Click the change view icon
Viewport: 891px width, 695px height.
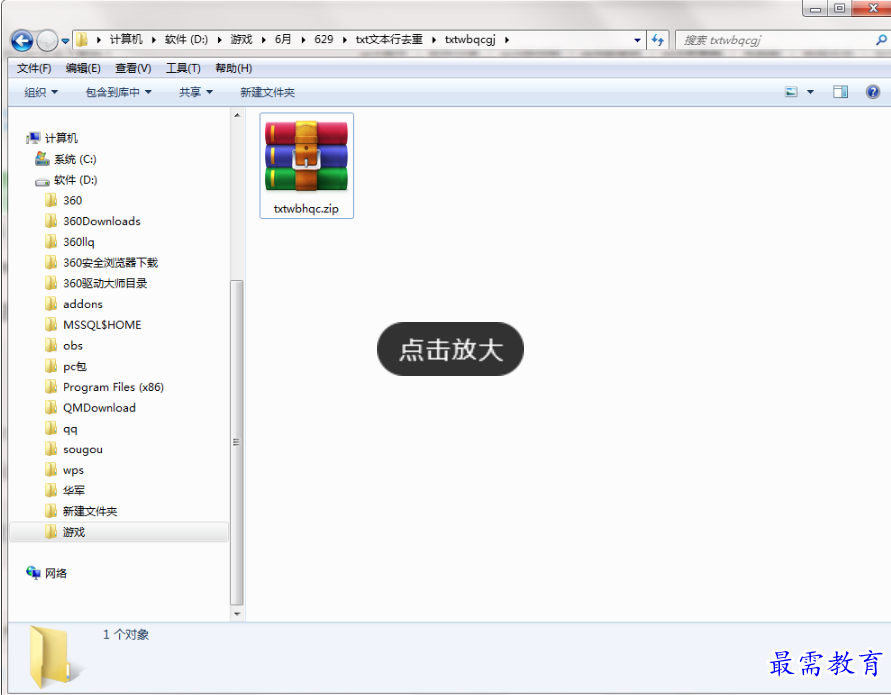click(x=792, y=92)
